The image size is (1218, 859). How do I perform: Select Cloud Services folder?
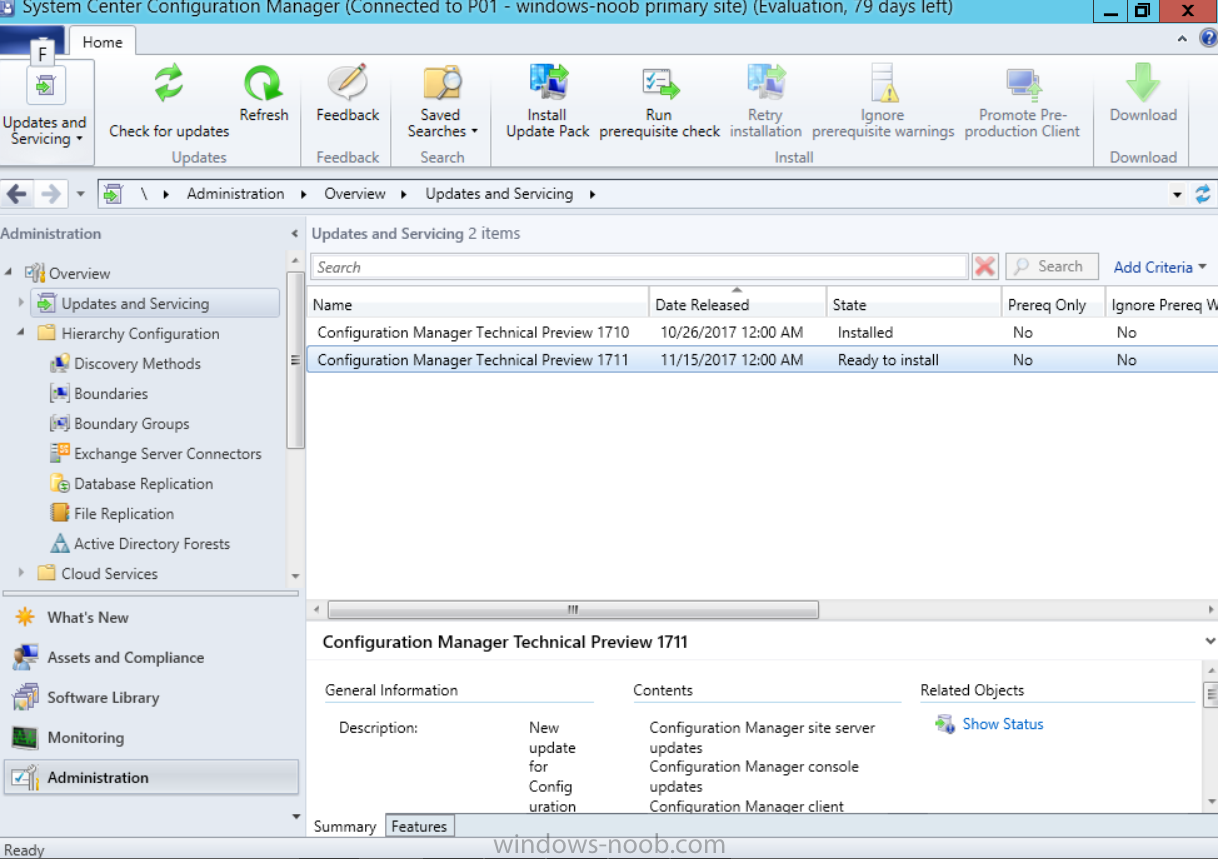coord(109,574)
